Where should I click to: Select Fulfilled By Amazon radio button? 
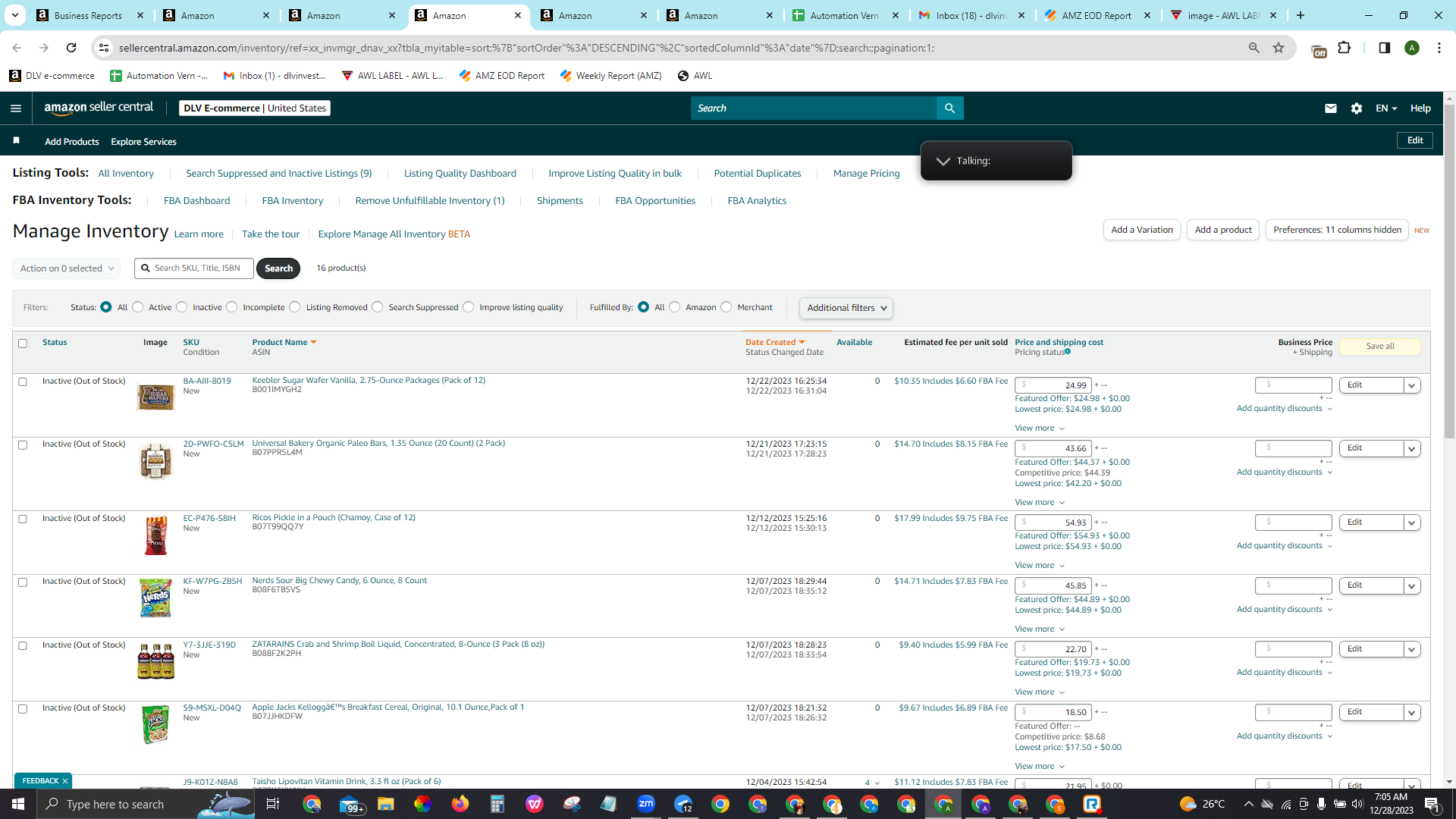(674, 307)
